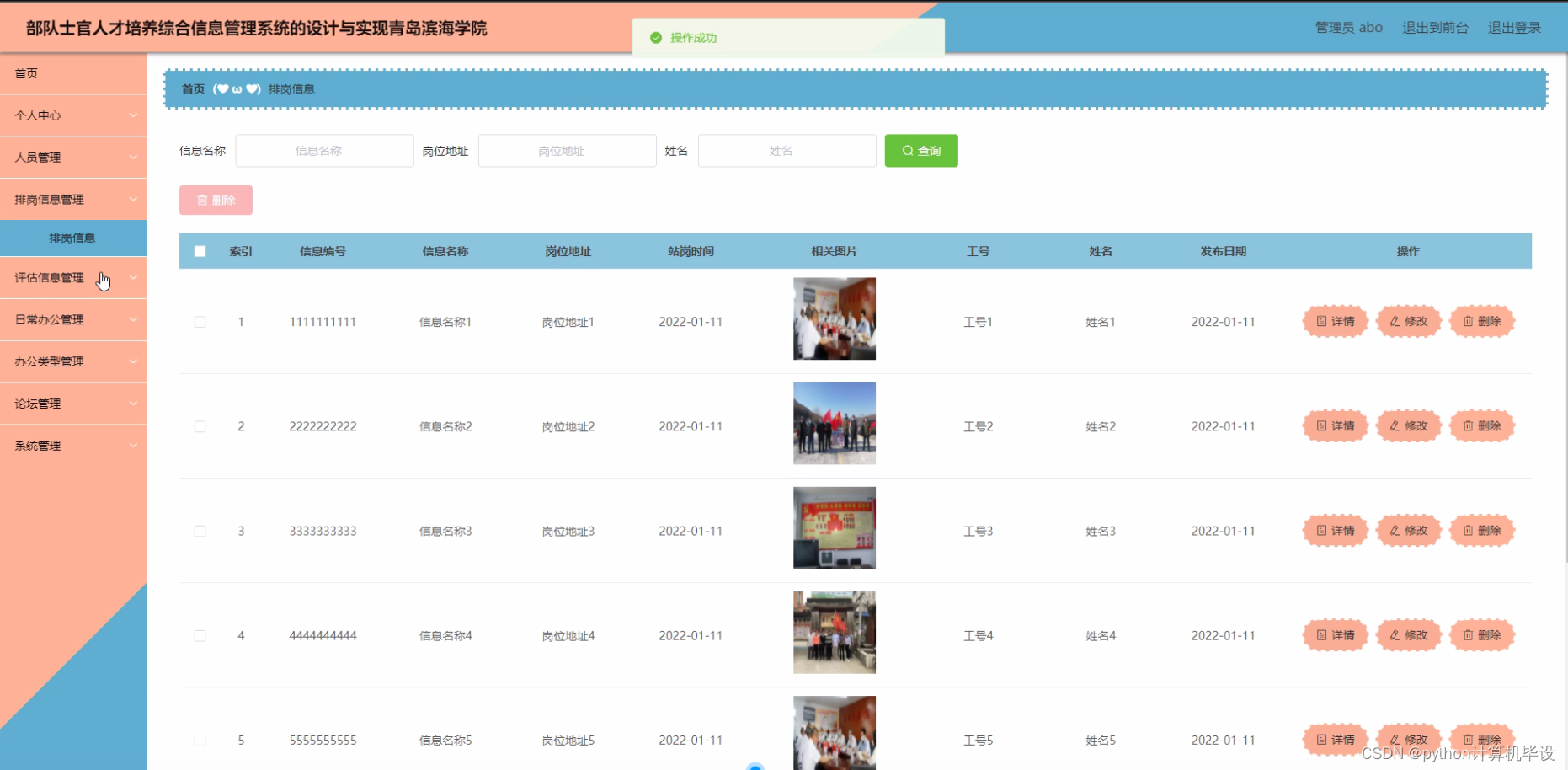Open 详情 for 信息名称1 row
The height and width of the screenshot is (770, 1568).
coord(1334,321)
